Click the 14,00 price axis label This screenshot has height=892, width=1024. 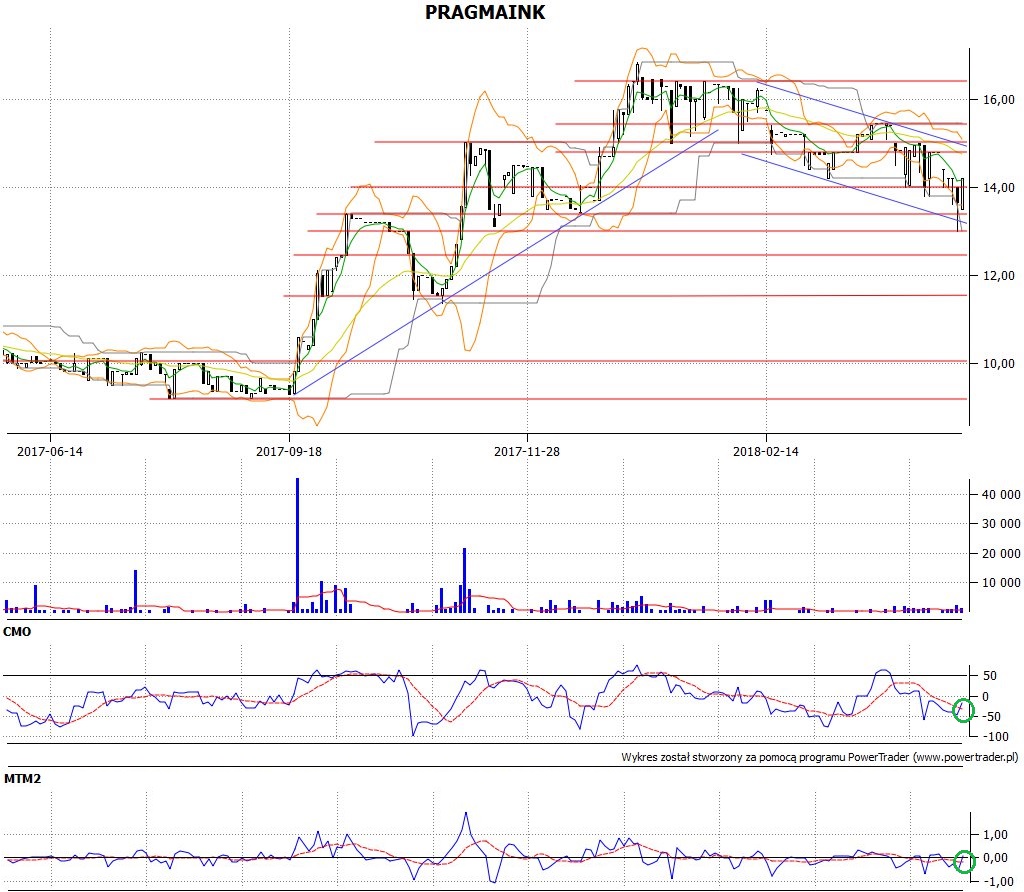(999, 188)
